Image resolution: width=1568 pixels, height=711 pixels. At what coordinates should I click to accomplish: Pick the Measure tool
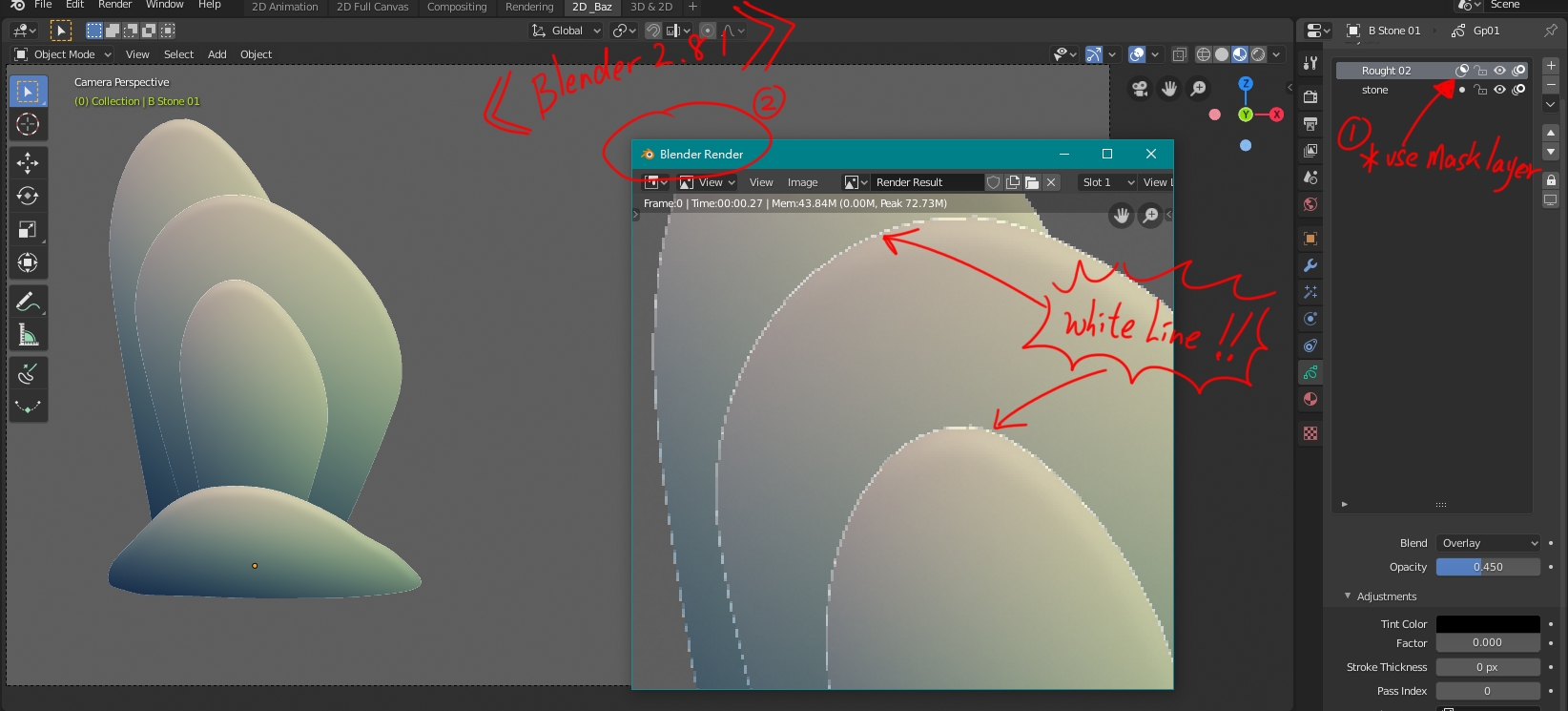click(28, 335)
